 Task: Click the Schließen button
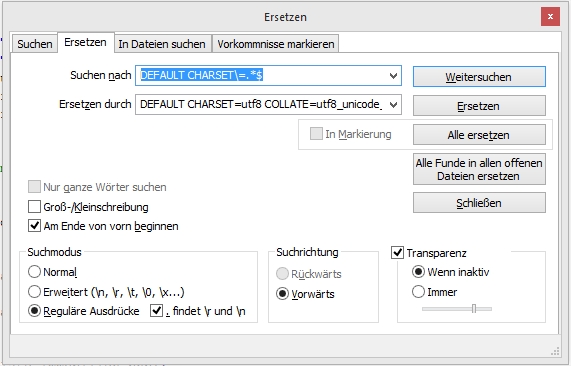click(x=479, y=202)
